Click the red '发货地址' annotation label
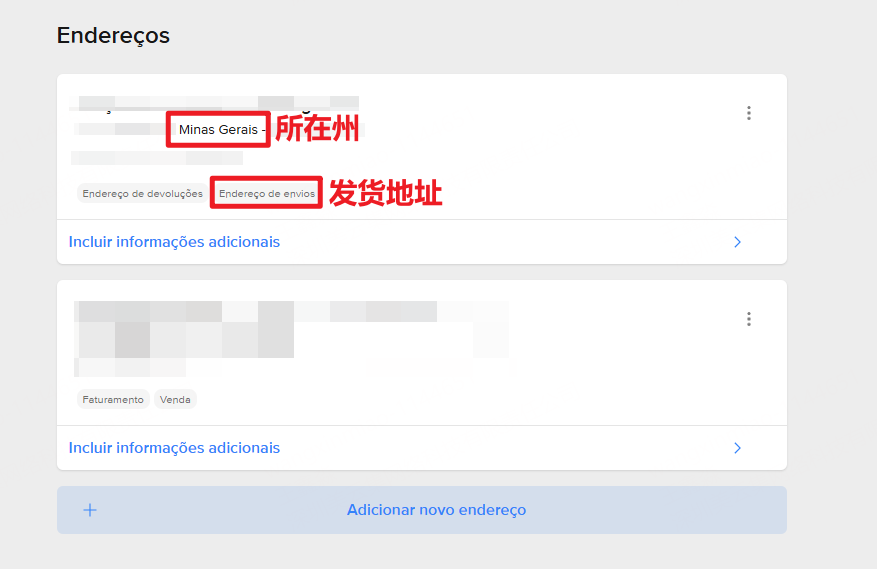Viewport: 877px width, 569px height. coord(385,194)
